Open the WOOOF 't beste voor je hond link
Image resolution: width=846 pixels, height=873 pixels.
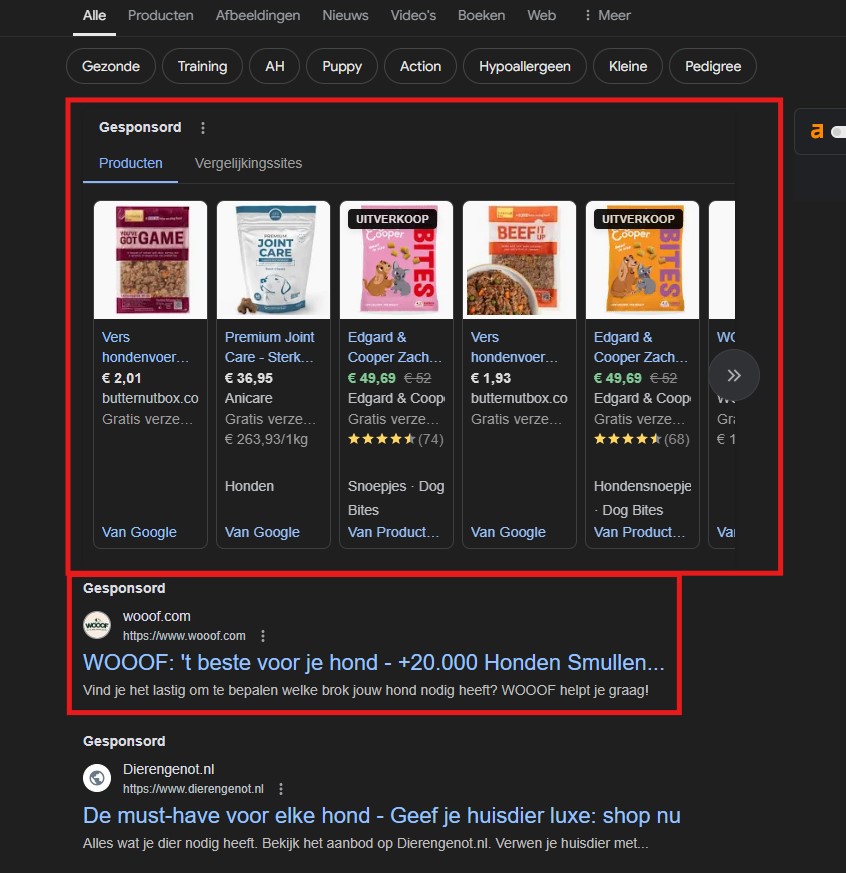(x=373, y=662)
